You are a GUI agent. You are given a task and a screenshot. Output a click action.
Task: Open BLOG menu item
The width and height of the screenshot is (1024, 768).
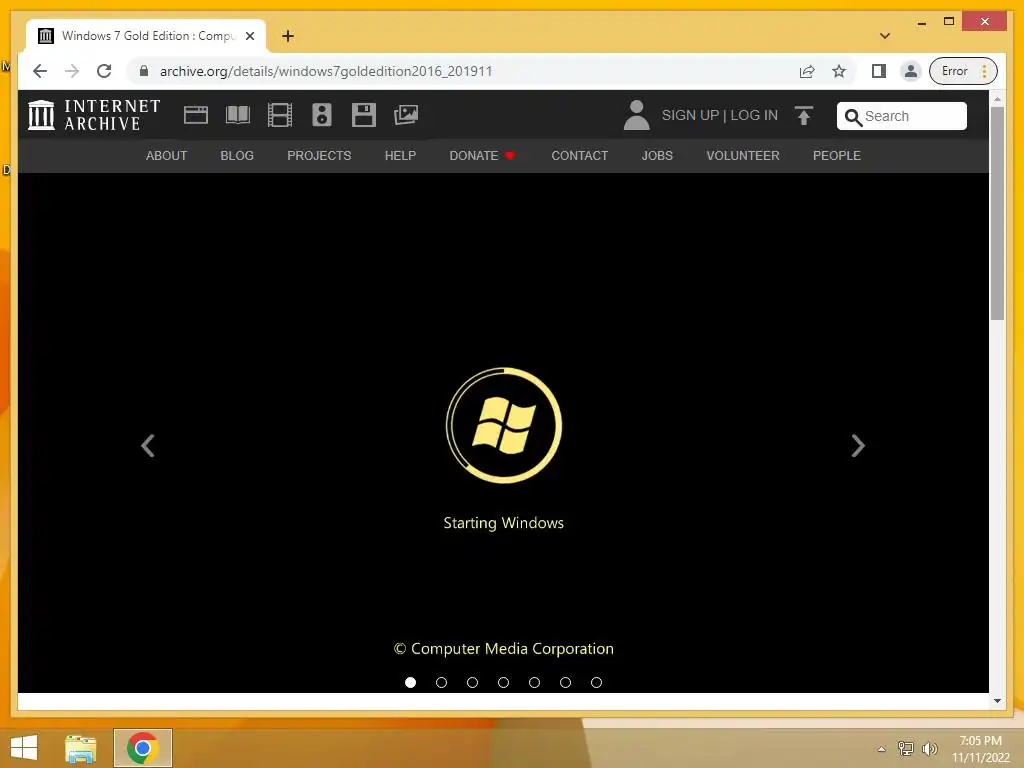237,156
